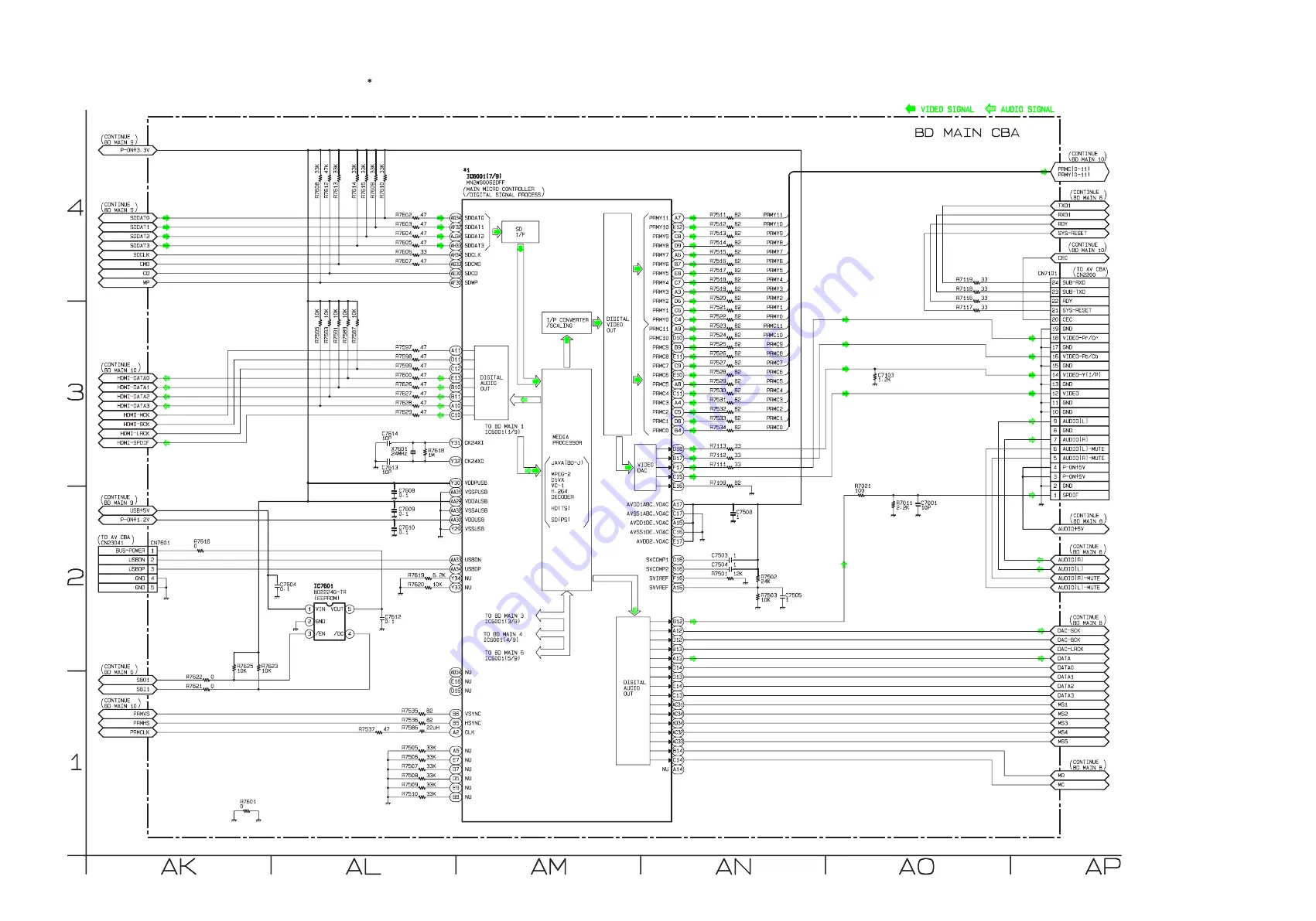Click the BUS-POWER pin 1 of CN7601
This screenshot has width=1316, height=921.
[128, 551]
